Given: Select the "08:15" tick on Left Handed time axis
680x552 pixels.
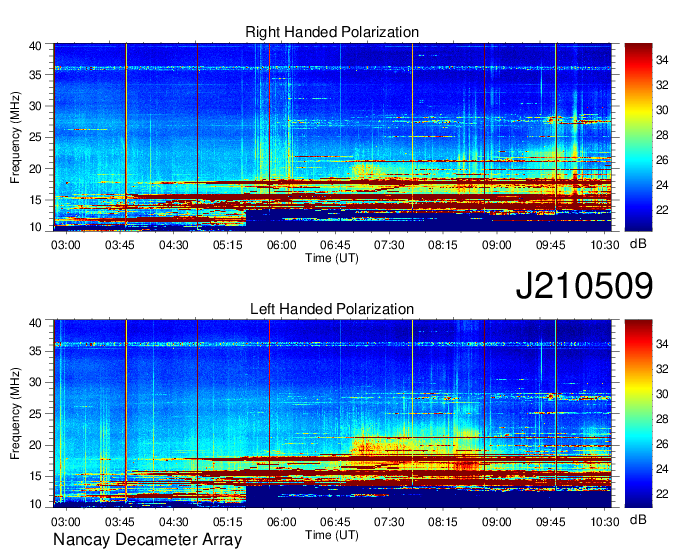Looking at the screenshot, I should point(443,522).
